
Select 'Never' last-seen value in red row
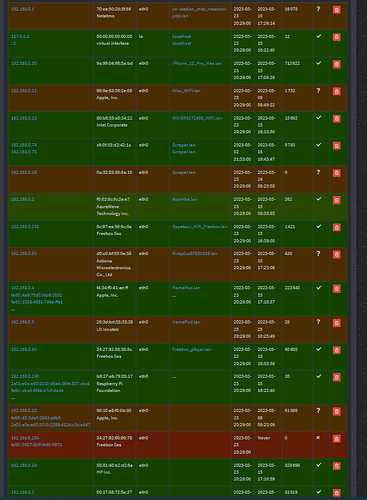[x=264, y=438]
